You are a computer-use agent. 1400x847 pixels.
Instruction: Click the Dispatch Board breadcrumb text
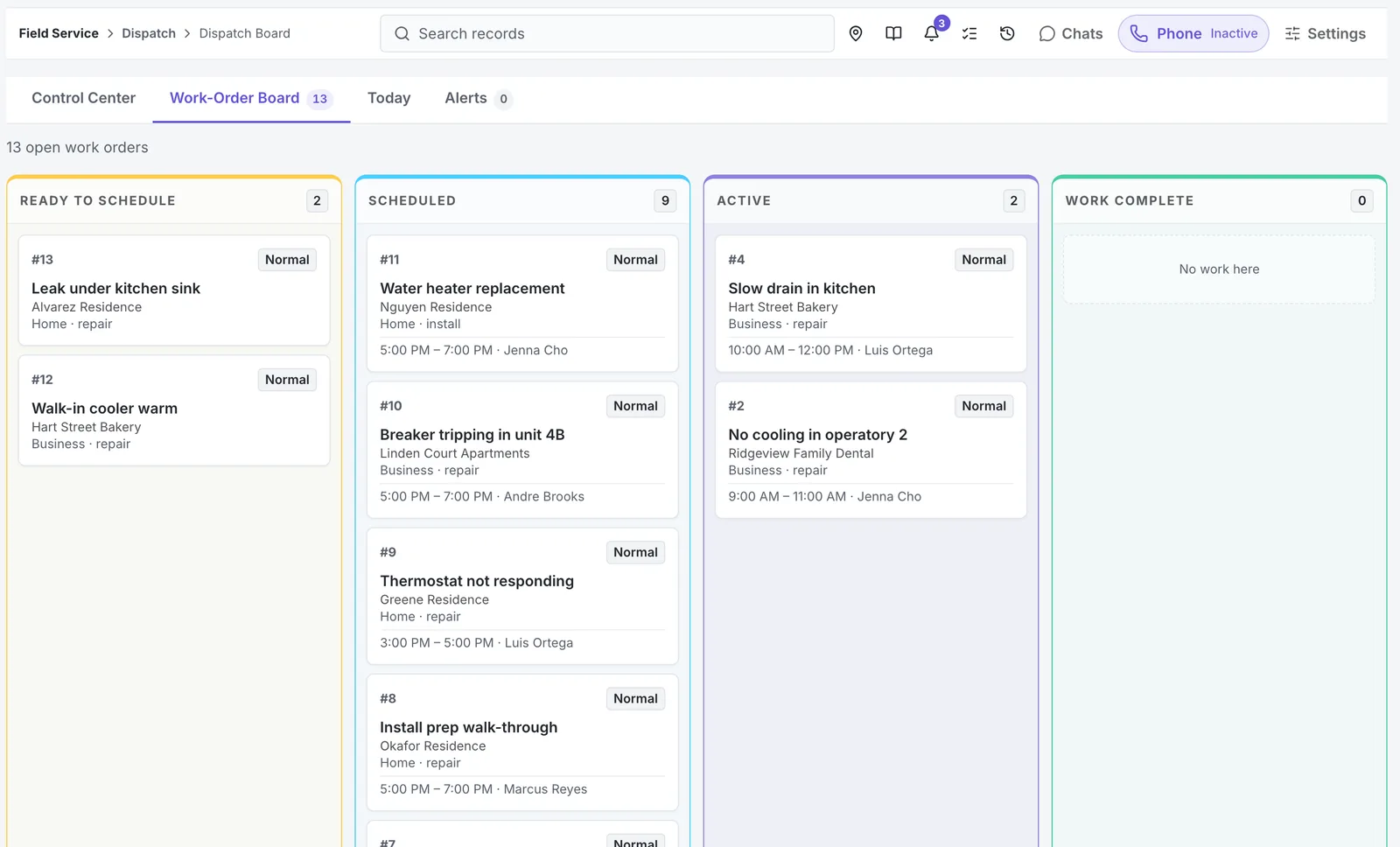(x=244, y=33)
